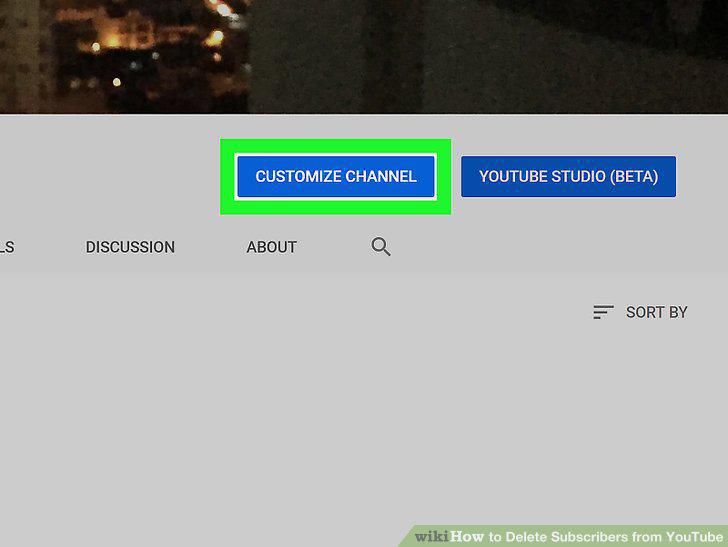Open YouTube Studio (Beta)

point(568,176)
